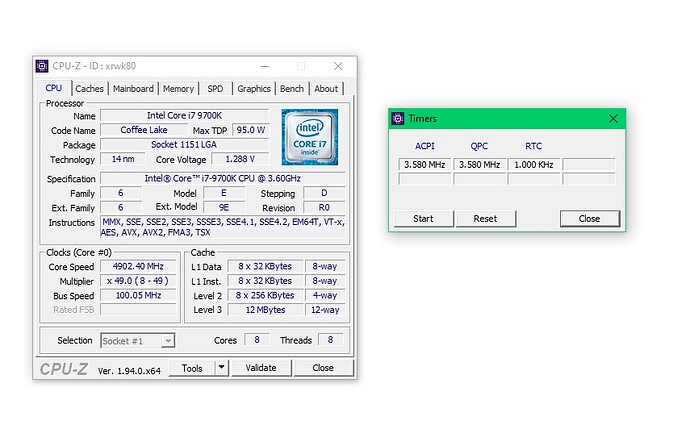This screenshot has height=425, width=690.
Task: Click the version text Ver. 1.94.0.x64
Action: (x=129, y=371)
